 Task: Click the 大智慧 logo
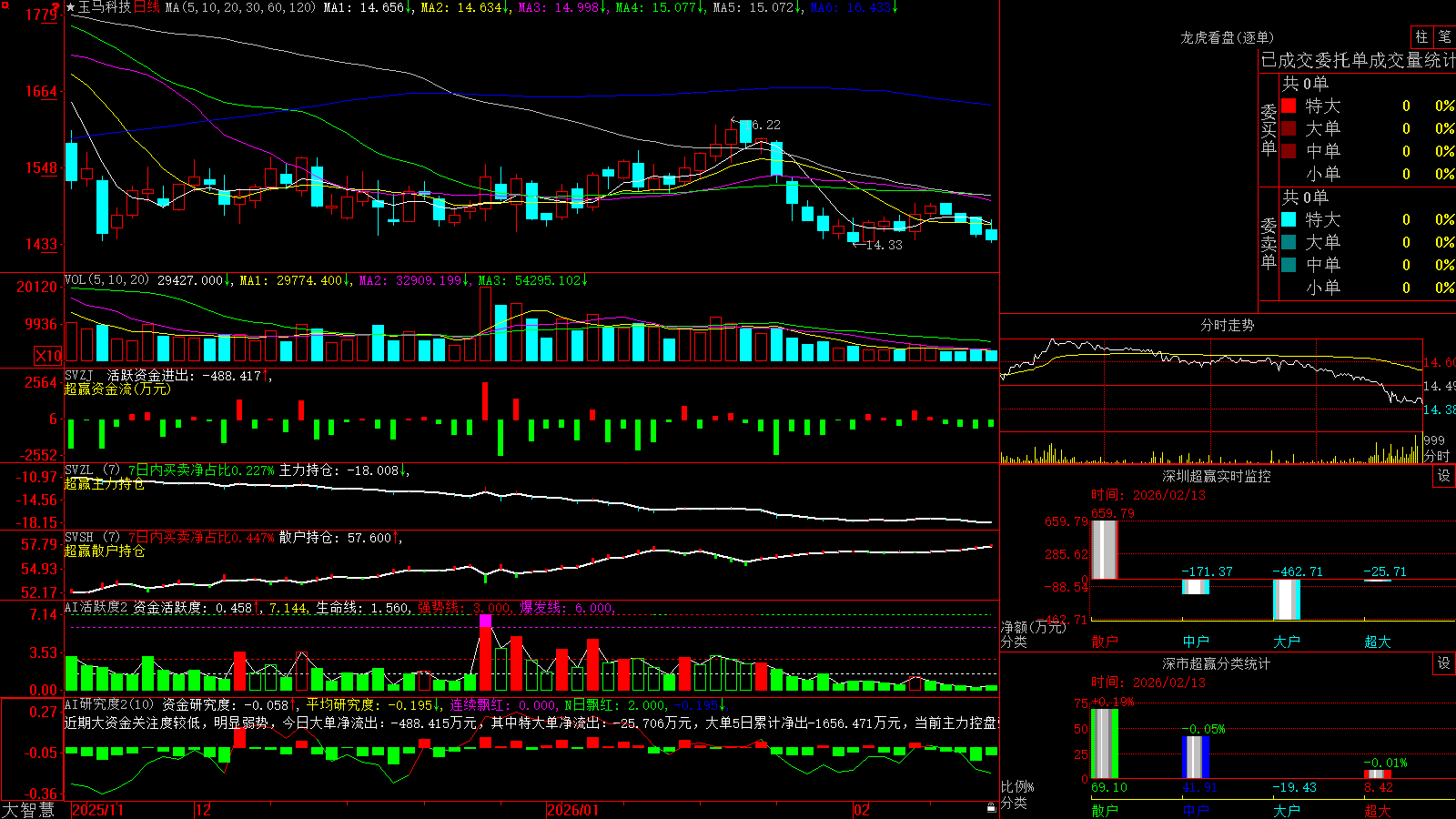(x=28, y=810)
